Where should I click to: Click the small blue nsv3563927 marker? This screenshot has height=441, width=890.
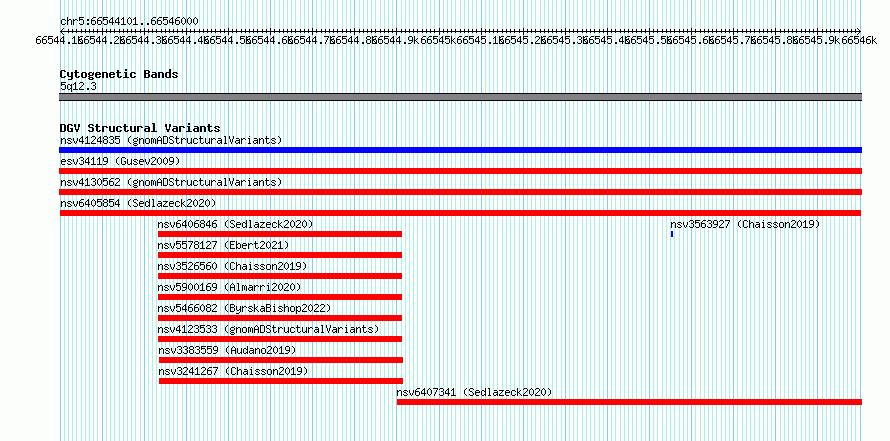coord(671,234)
